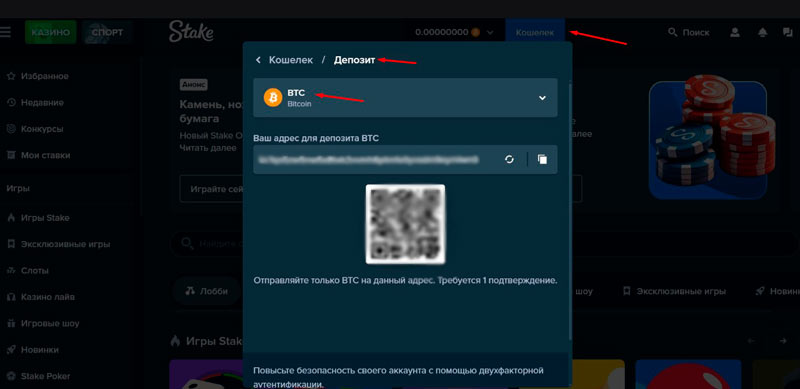Screen dimensions: 800x389
Task: Click the balance coin icon
Action: point(476,32)
